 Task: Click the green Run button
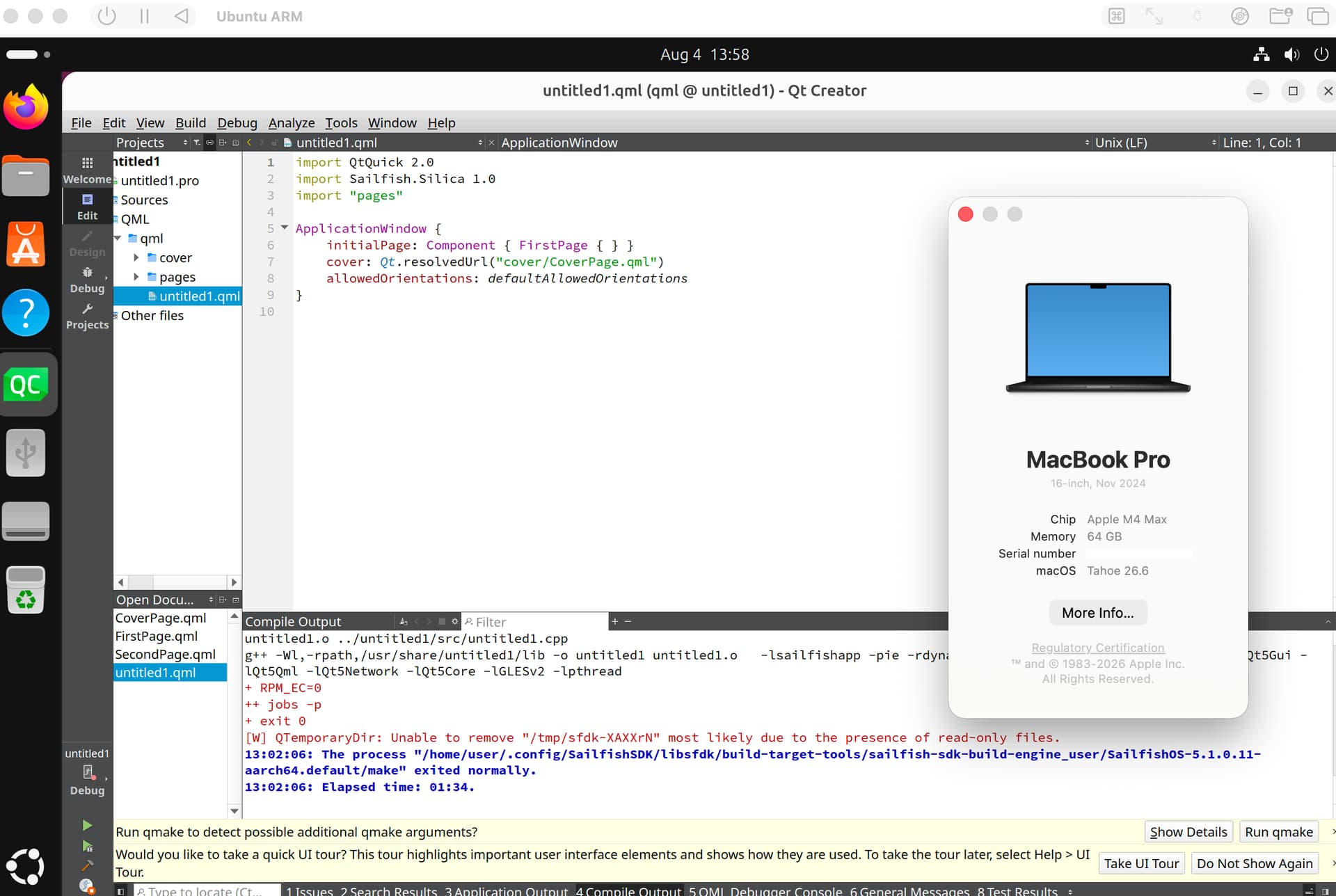pos(87,825)
